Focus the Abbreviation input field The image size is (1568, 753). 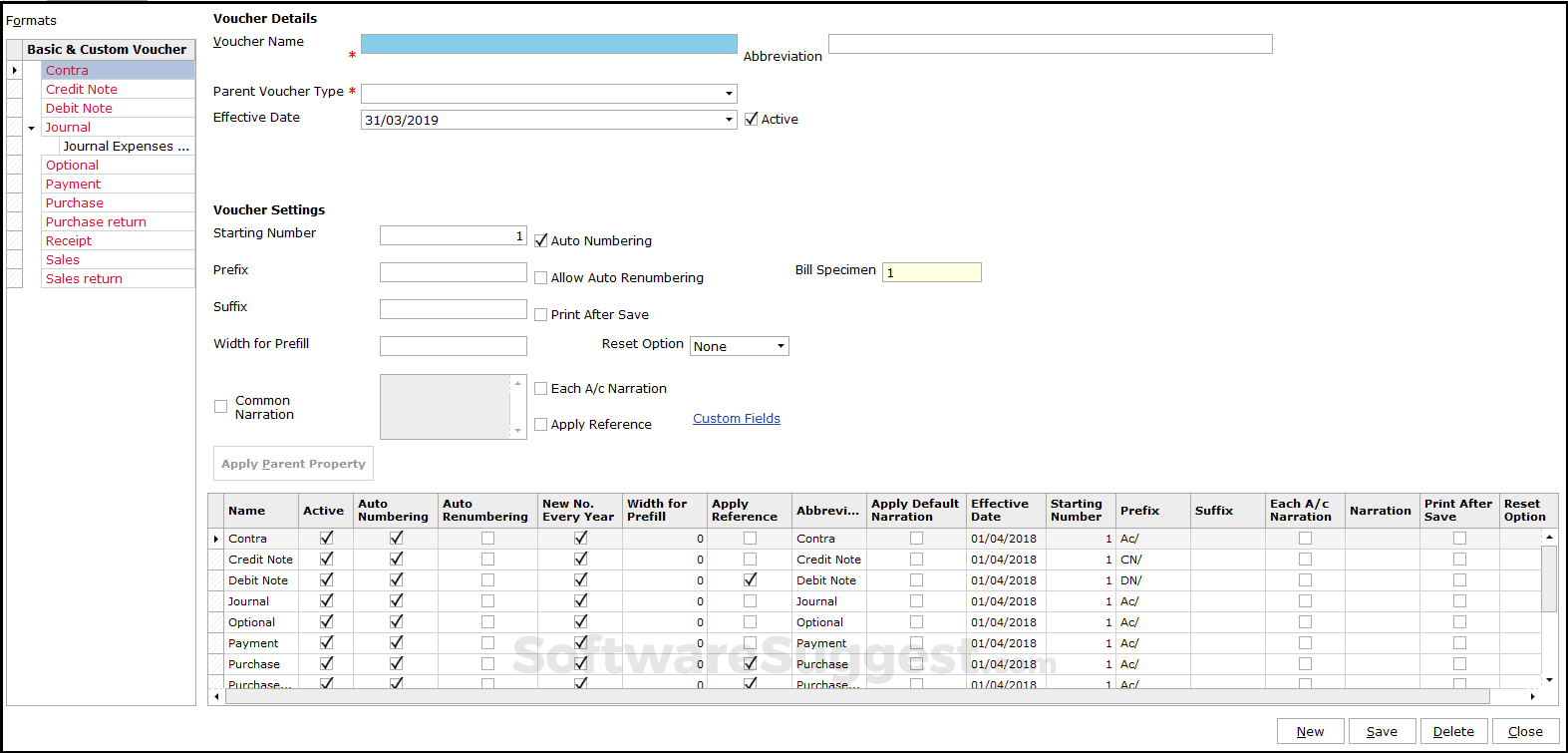pos(1050,44)
